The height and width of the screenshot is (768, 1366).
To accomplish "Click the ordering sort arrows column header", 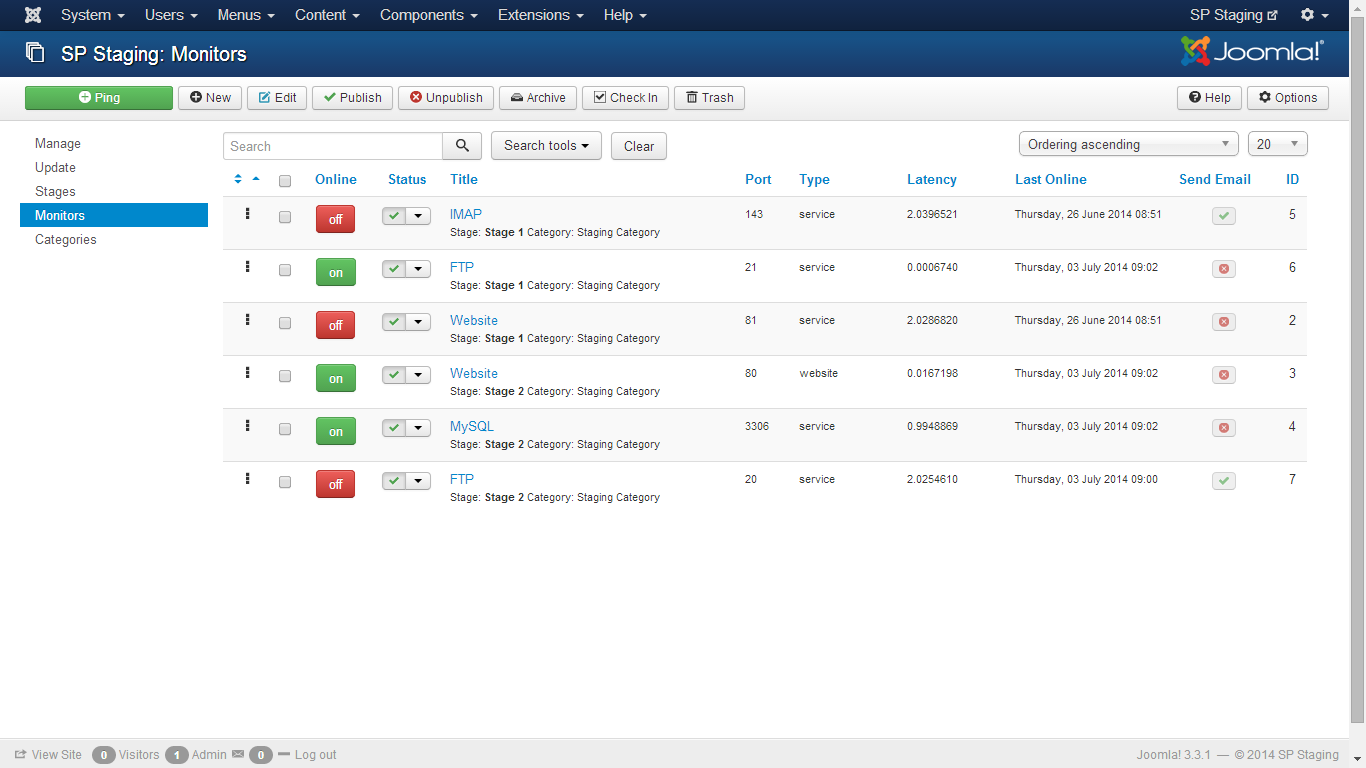I will [238, 180].
